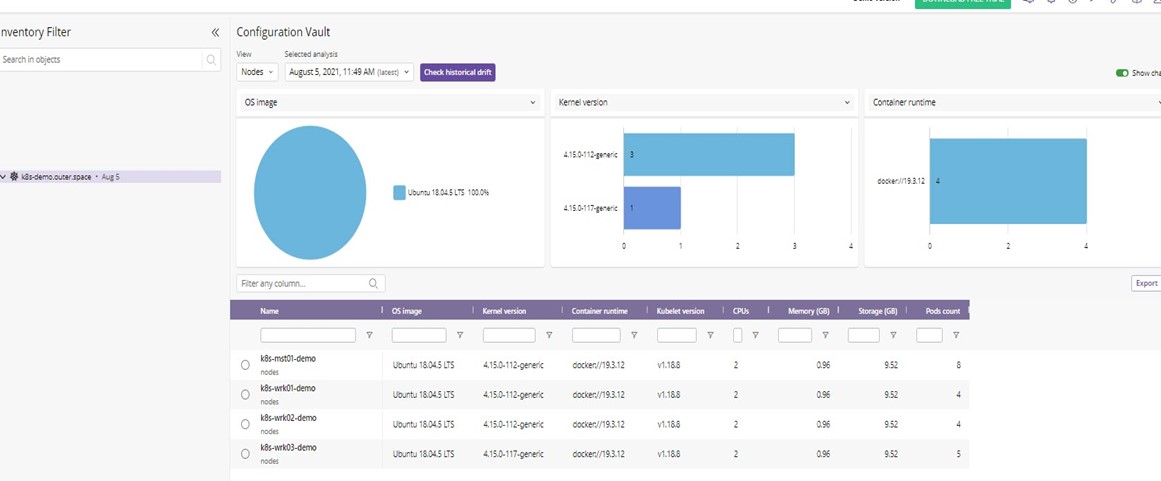Click the Configuration Vault heading
Image resolution: width=1161 pixels, height=481 pixels.
coord(284,32)
